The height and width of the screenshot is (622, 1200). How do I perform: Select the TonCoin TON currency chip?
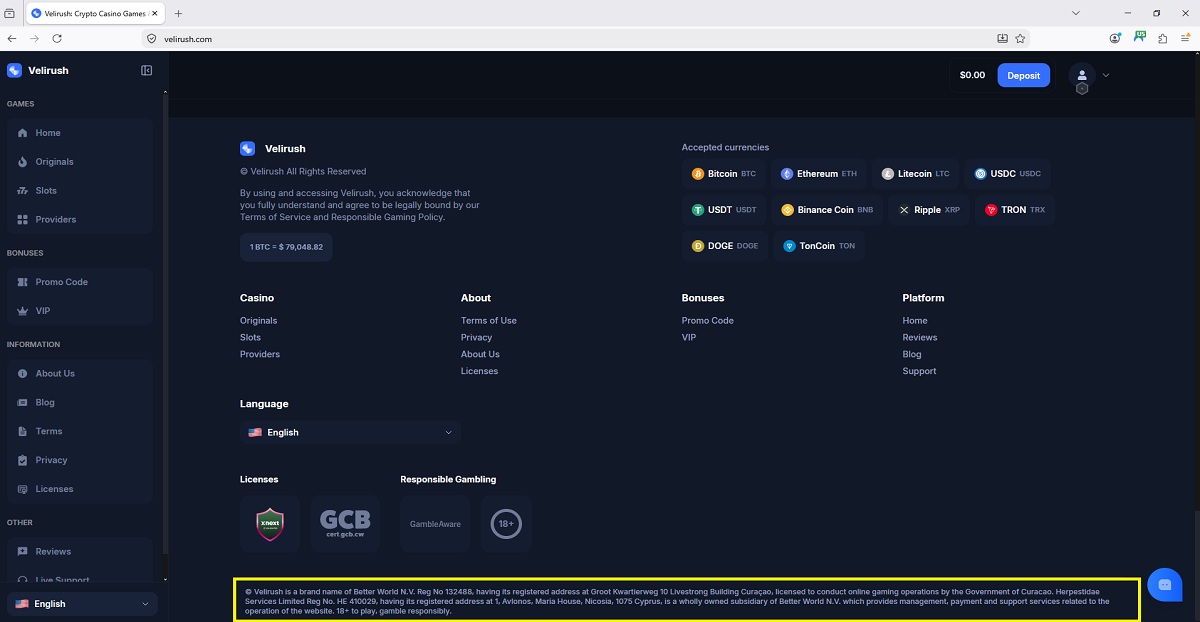[x=819, y=246]
